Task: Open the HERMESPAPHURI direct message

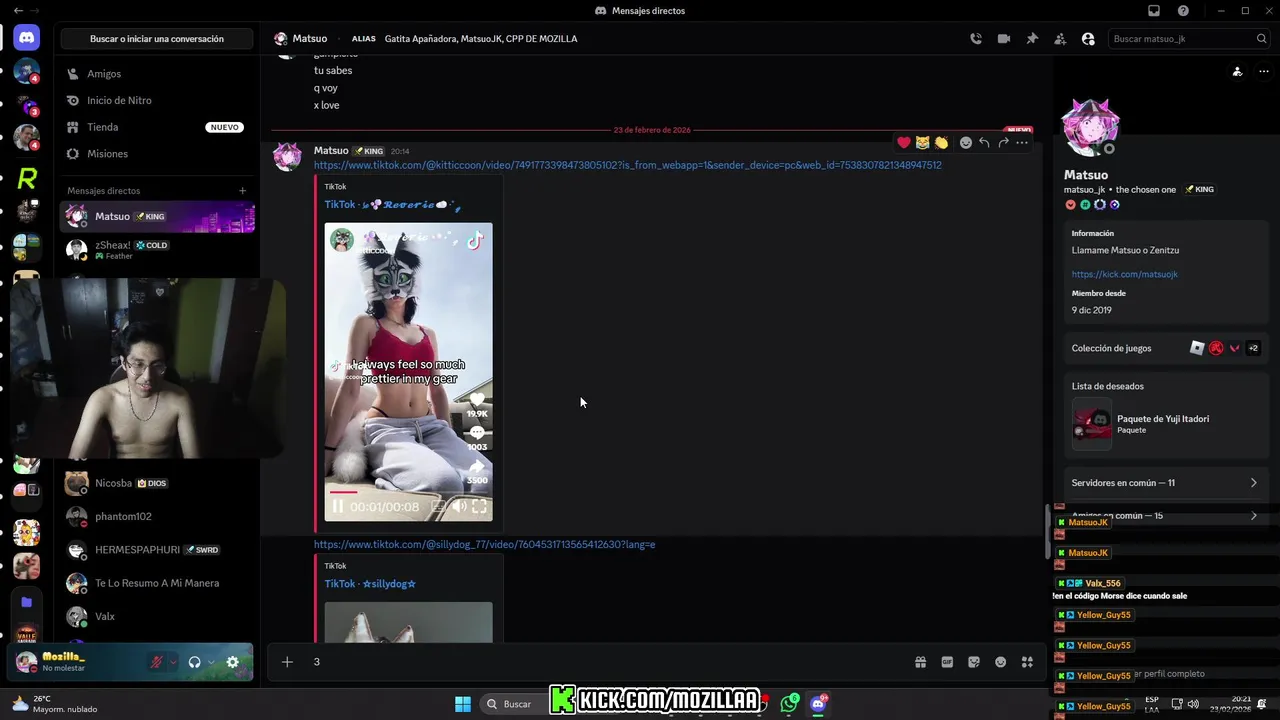Action: 157,550
